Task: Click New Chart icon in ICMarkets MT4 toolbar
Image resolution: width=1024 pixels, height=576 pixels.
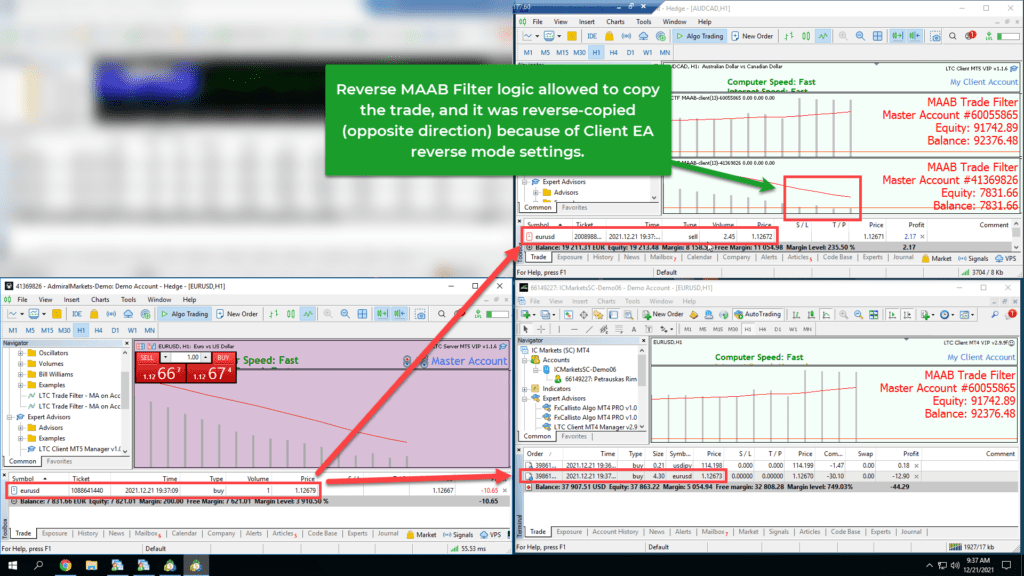Action: coord(526,315)
